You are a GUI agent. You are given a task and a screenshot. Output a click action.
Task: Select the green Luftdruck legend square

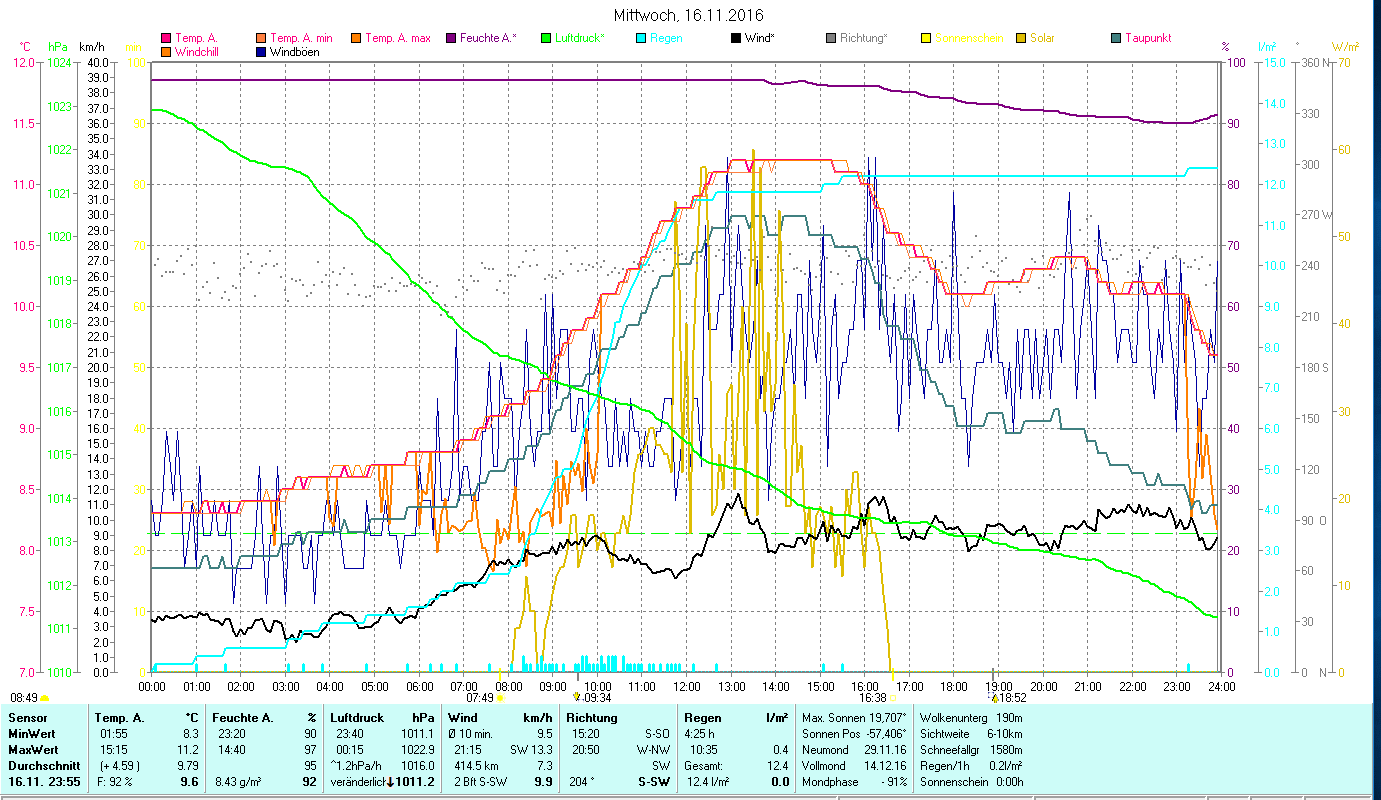tap(546, 39)
